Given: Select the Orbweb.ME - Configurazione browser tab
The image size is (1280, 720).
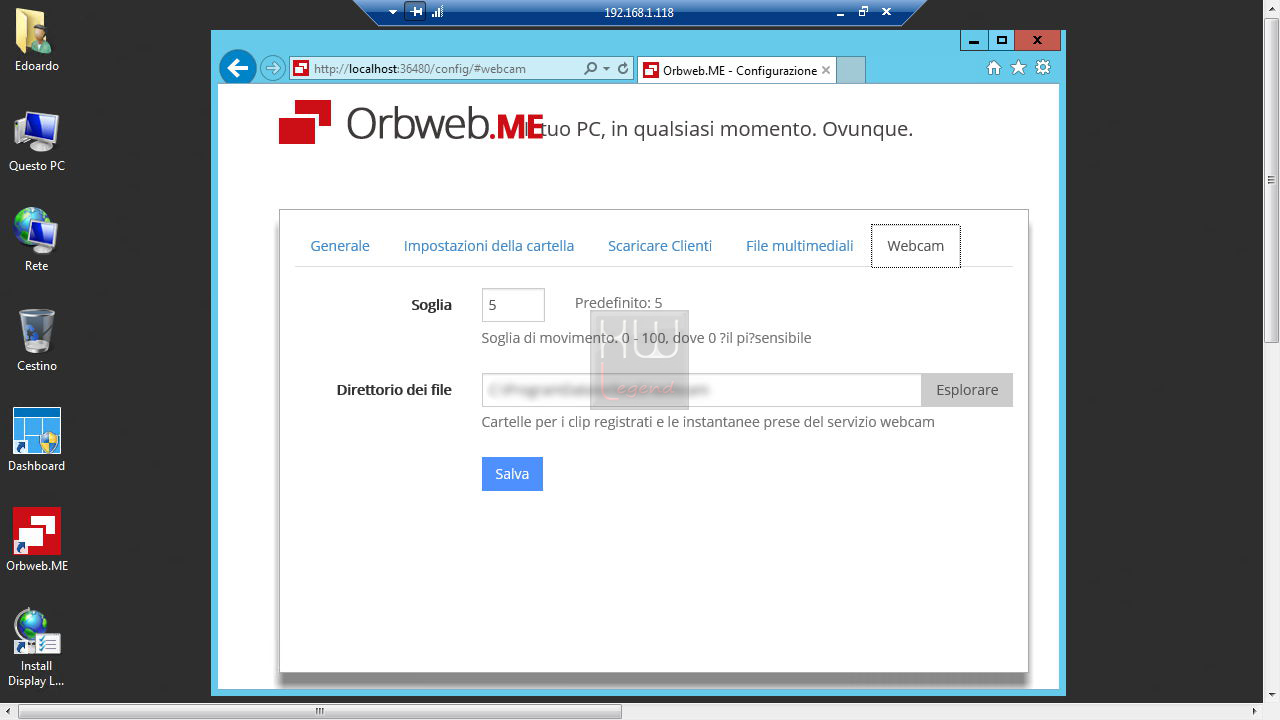Looking at the screenshot, I should click(x=736, y=70).
